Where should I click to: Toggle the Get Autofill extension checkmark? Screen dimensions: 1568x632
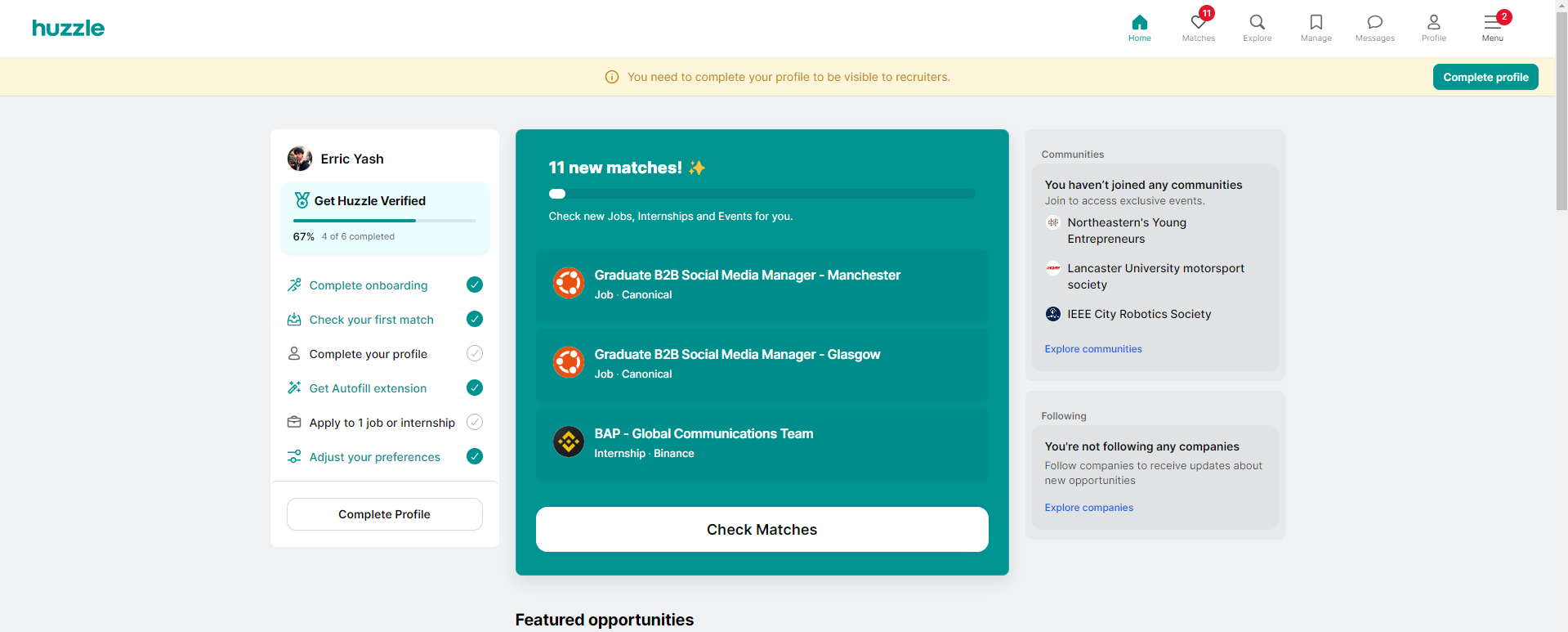pyautogui.click(x=474, y=388)
